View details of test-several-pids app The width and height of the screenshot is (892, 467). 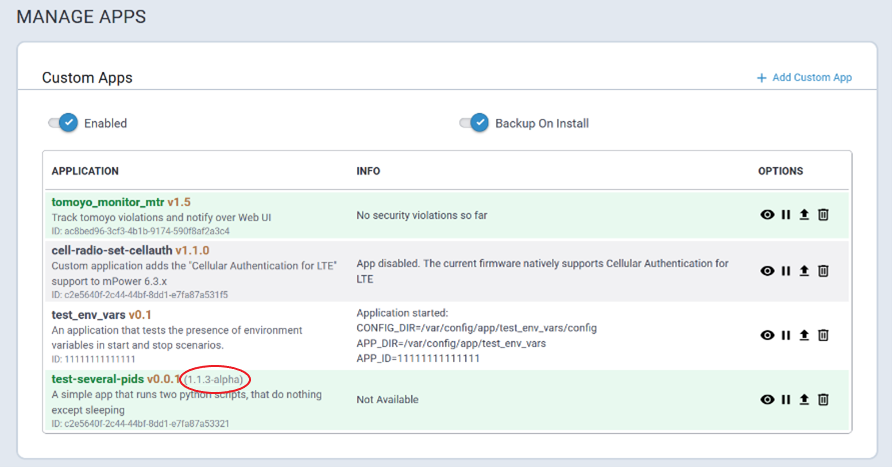coord(767,400)
